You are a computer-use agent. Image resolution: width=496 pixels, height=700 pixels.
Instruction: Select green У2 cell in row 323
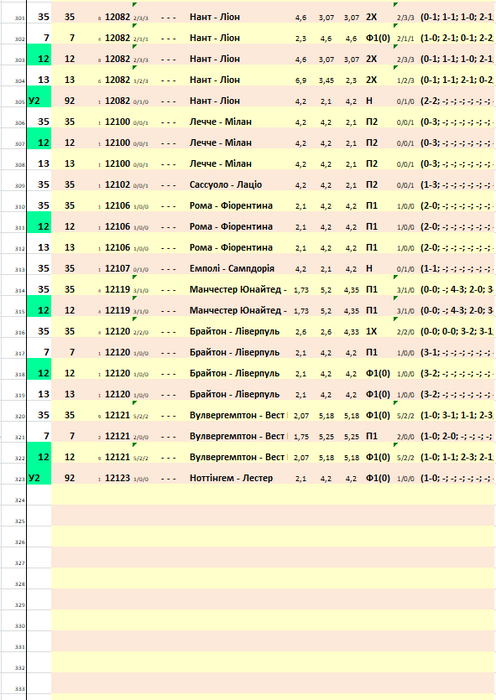(x=39, y=474)
